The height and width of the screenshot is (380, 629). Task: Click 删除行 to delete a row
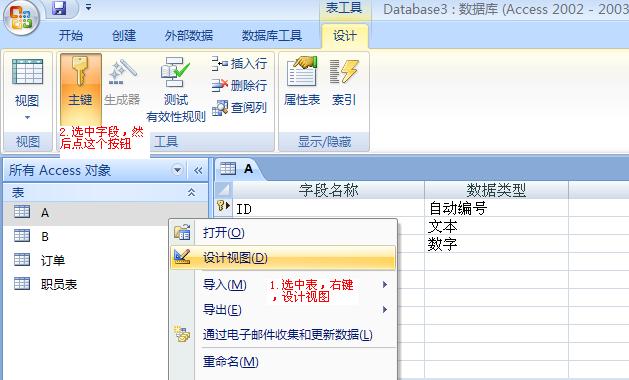[x=239, y=85]
